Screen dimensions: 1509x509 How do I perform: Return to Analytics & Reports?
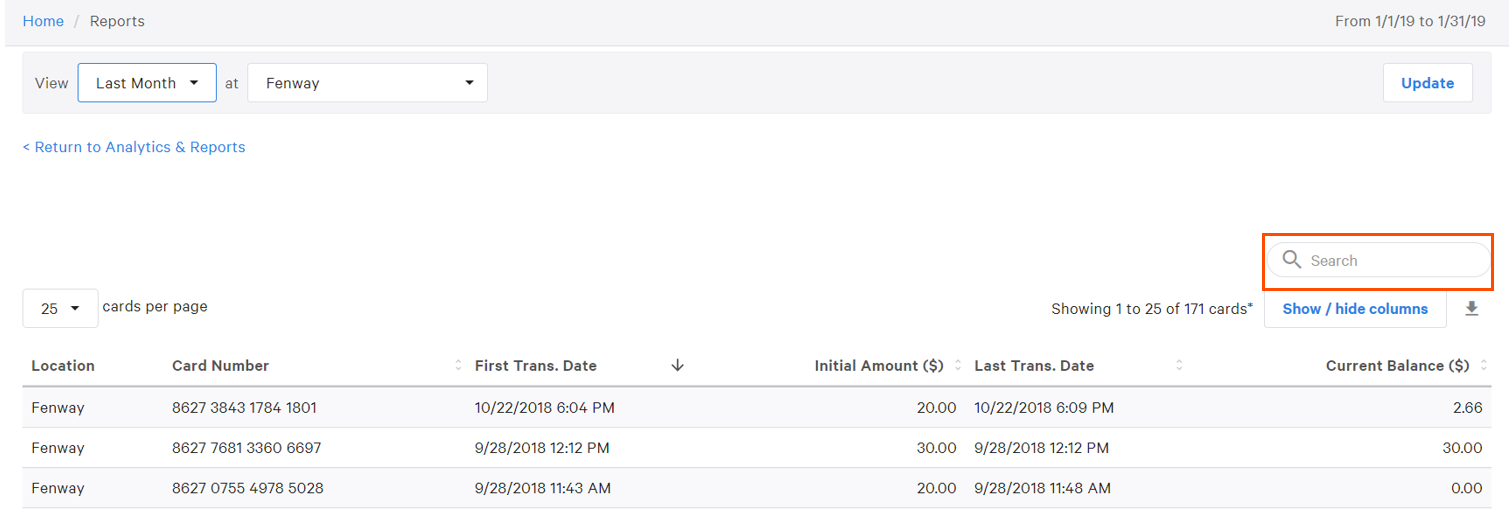pyautogui.click(x=134, y=147)
